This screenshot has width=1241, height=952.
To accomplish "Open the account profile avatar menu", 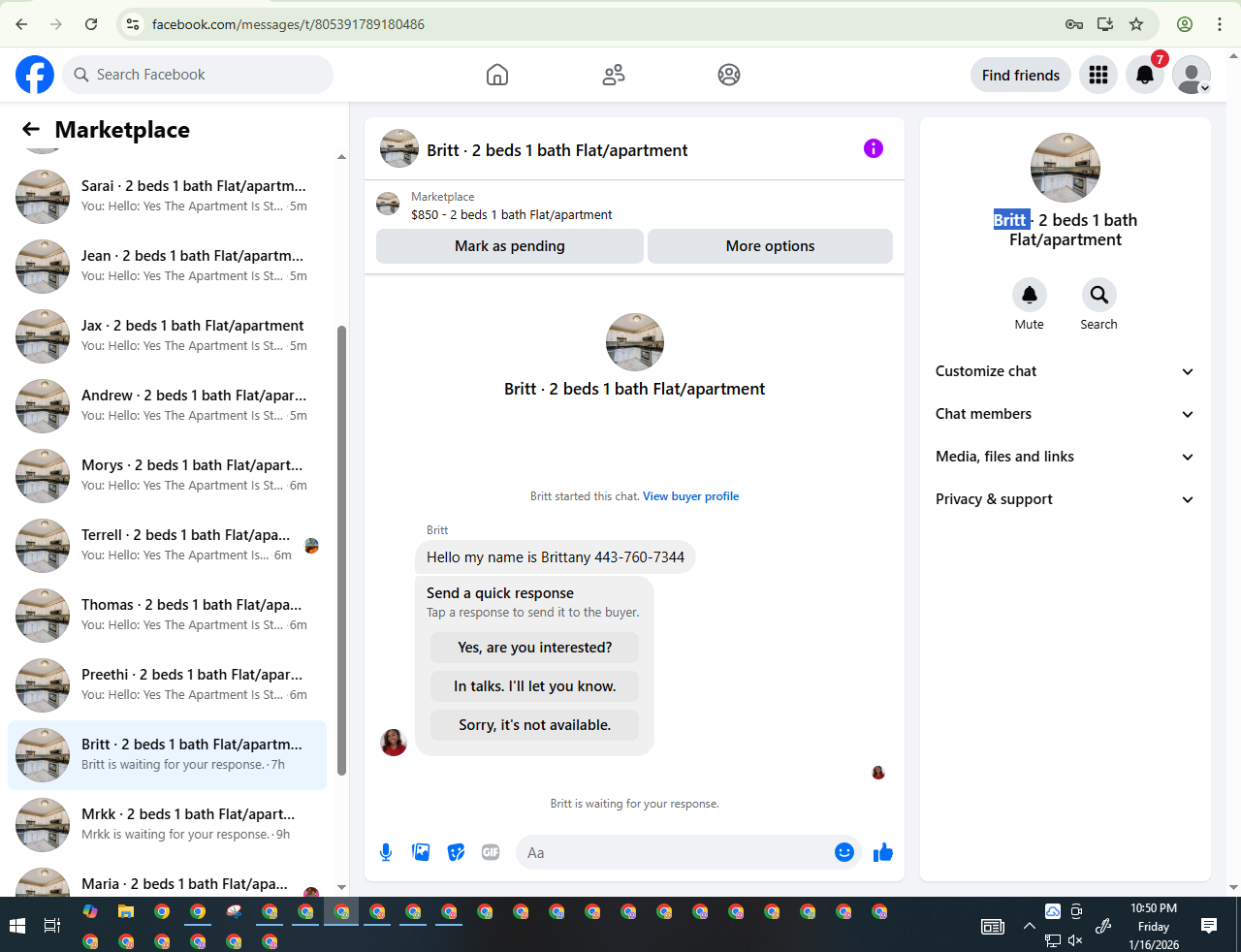I will pos(1192,75).
